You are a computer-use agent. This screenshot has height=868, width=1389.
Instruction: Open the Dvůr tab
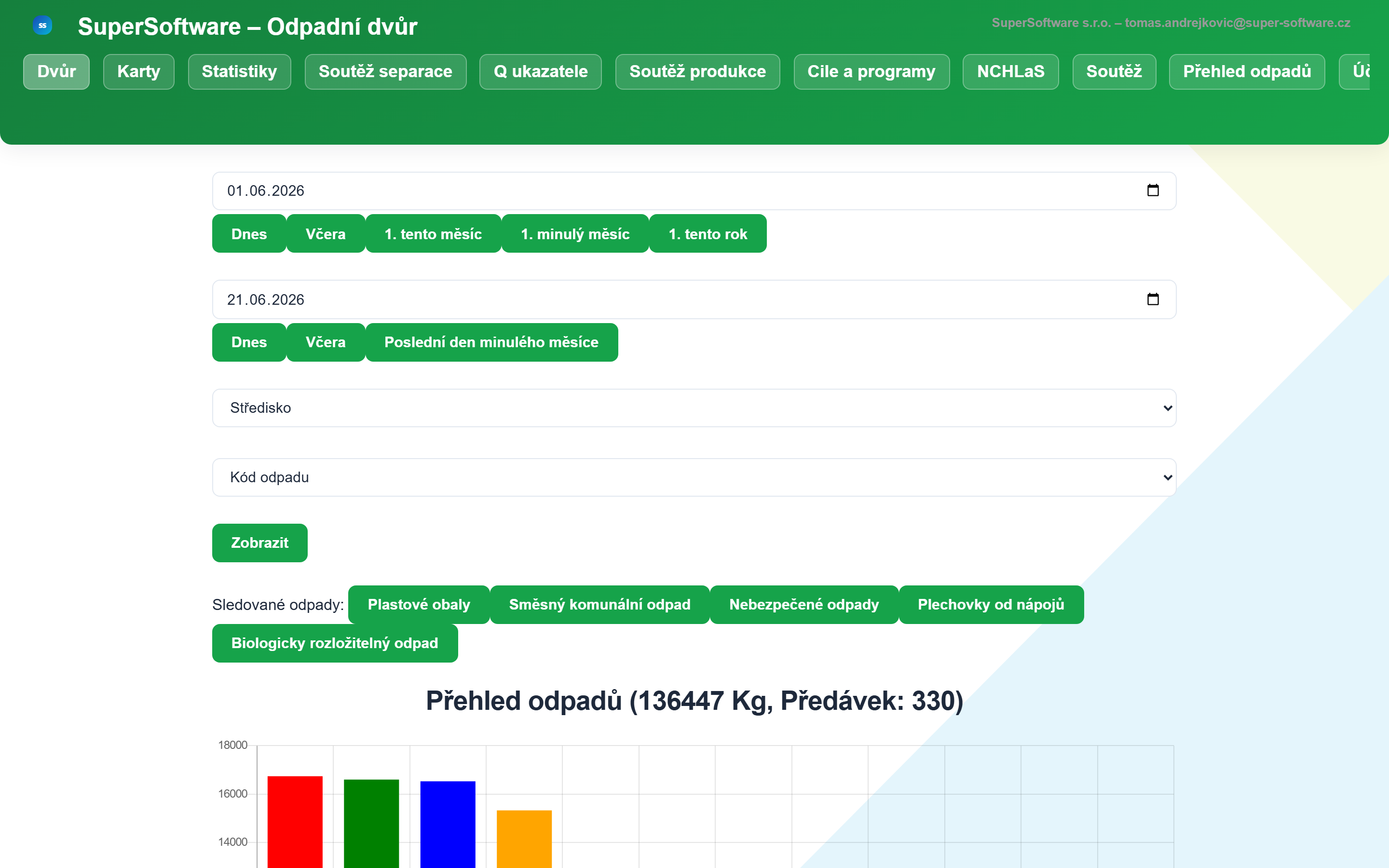point(56,72)
